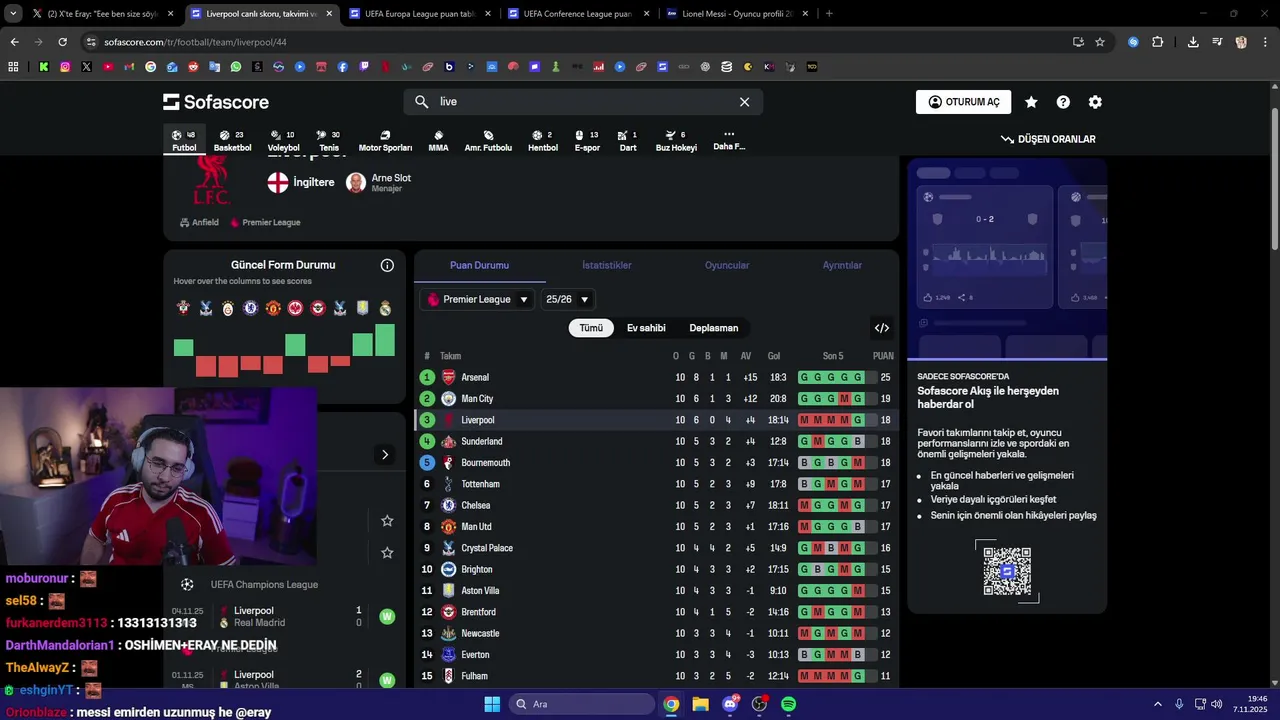The width and height of the screenshot is (1280, 720).
Task: Open Basketbol sport category
Action: click(232, 140)
